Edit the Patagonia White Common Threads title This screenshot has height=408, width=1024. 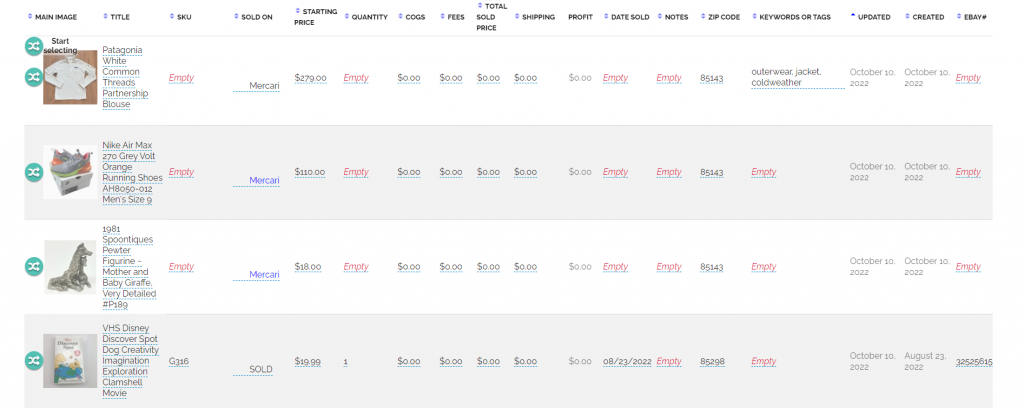point(125,77)
